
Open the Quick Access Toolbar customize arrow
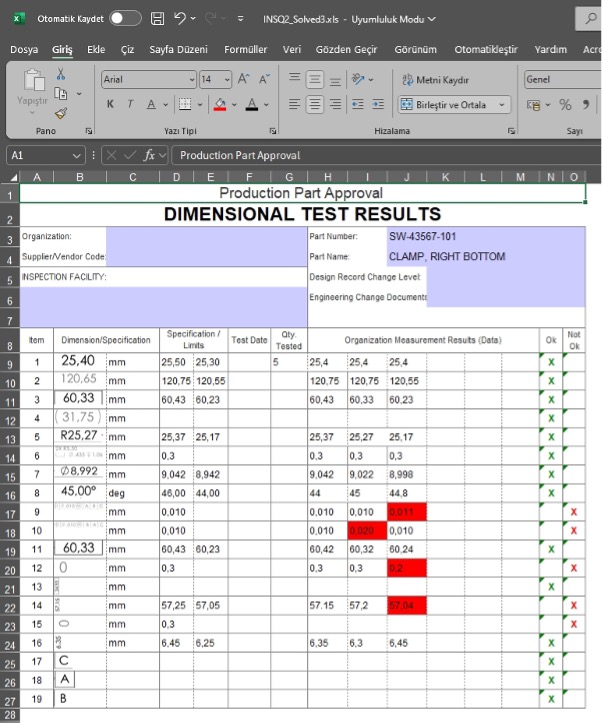tap(241, 19)
